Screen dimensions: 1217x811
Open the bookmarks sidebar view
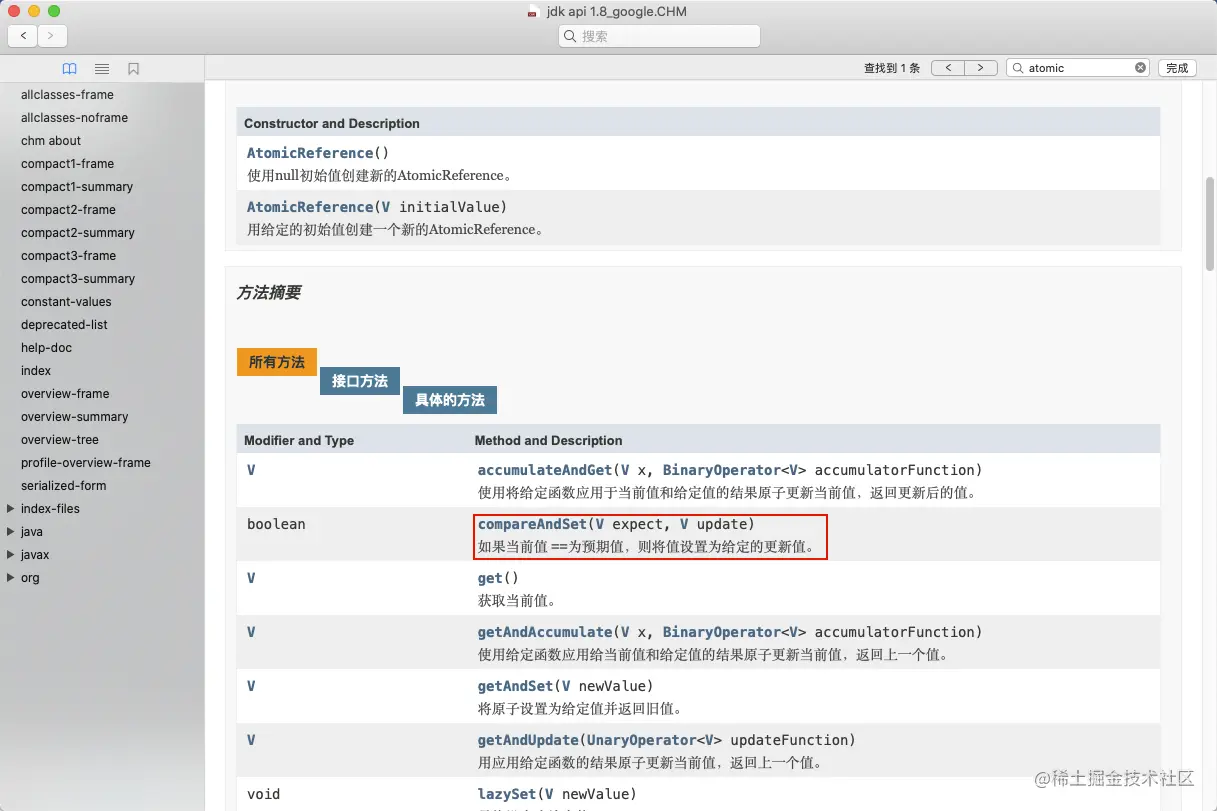coord(133,69)
